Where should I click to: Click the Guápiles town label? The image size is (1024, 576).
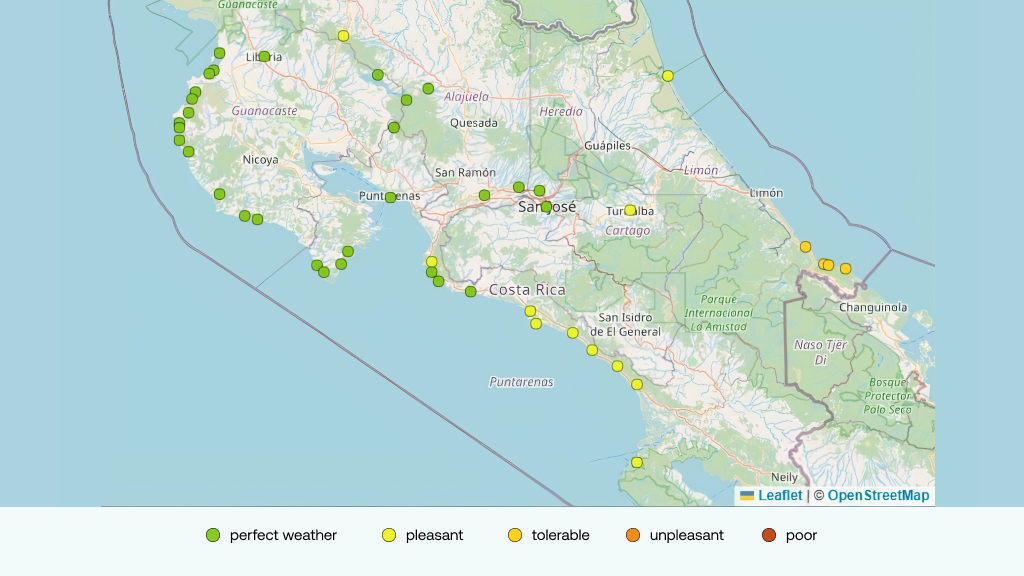point(607,146)
